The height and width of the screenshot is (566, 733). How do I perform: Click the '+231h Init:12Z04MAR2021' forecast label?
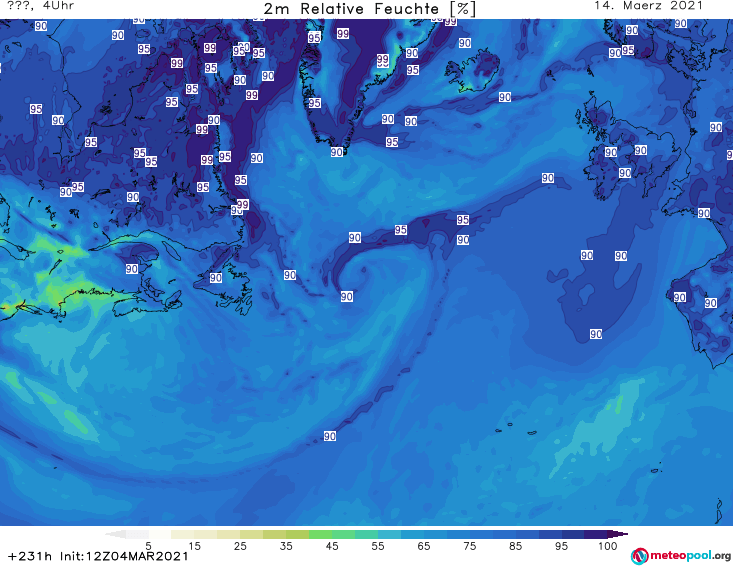[98, 556]
